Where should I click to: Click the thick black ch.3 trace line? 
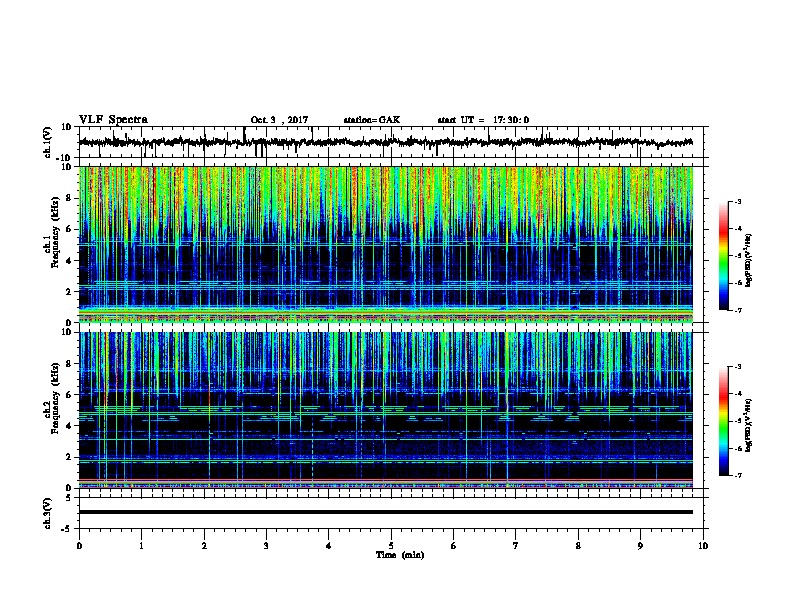[x=385, y=512]
